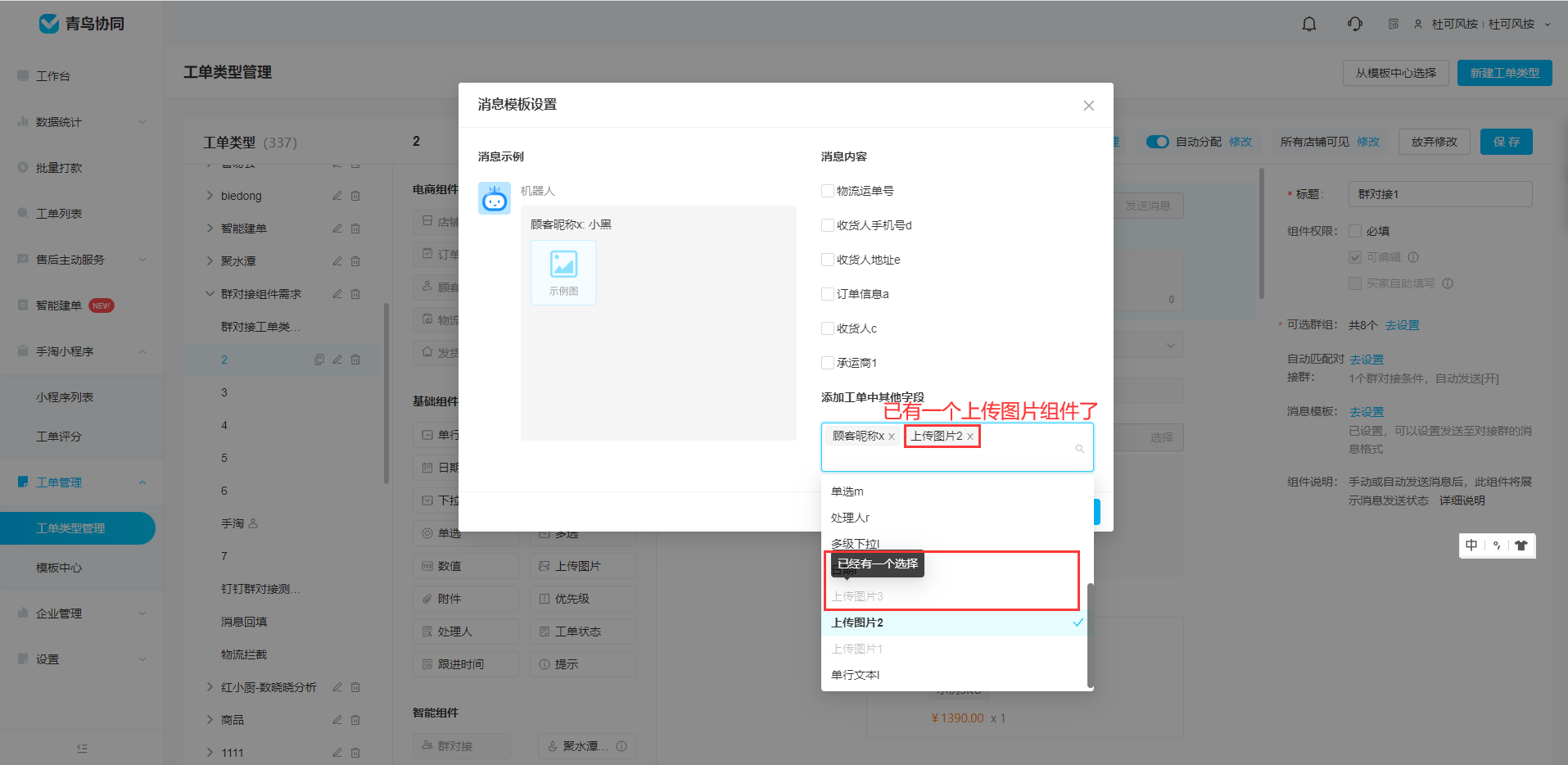
Task: Expand the biedong tree item
Action: point(210,196)
